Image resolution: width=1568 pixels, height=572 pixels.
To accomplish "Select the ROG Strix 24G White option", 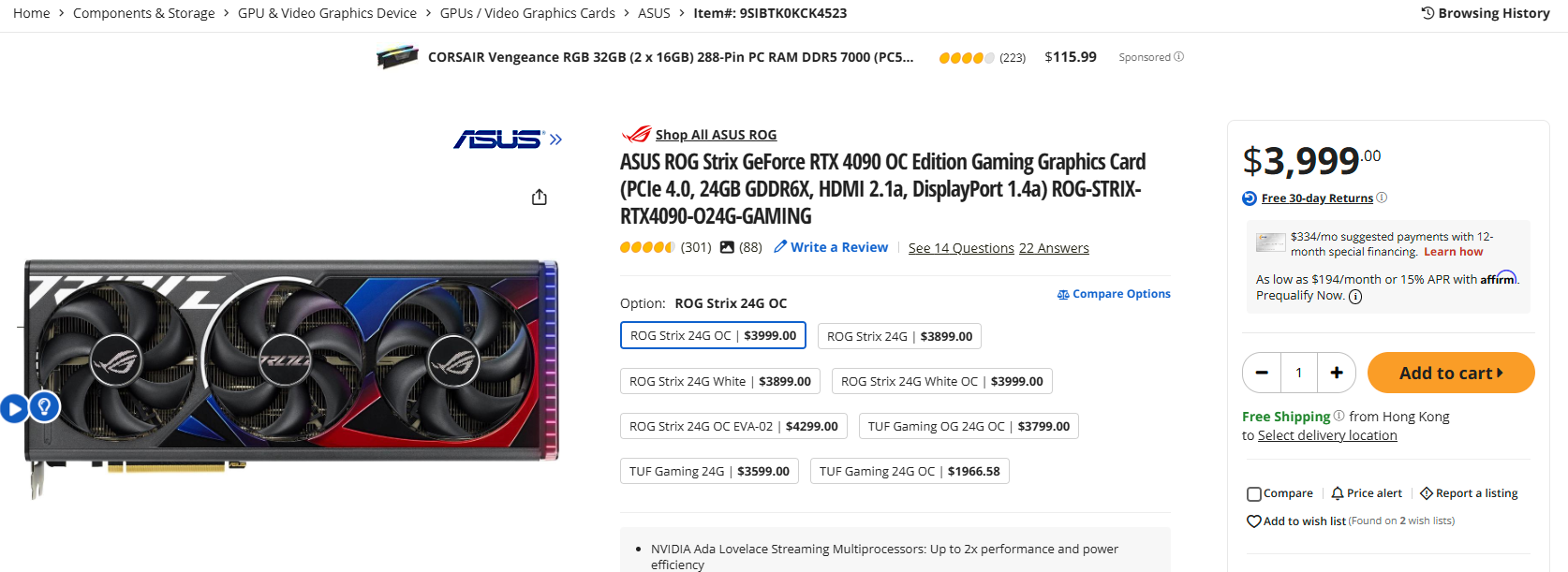I will coord(719,381).
